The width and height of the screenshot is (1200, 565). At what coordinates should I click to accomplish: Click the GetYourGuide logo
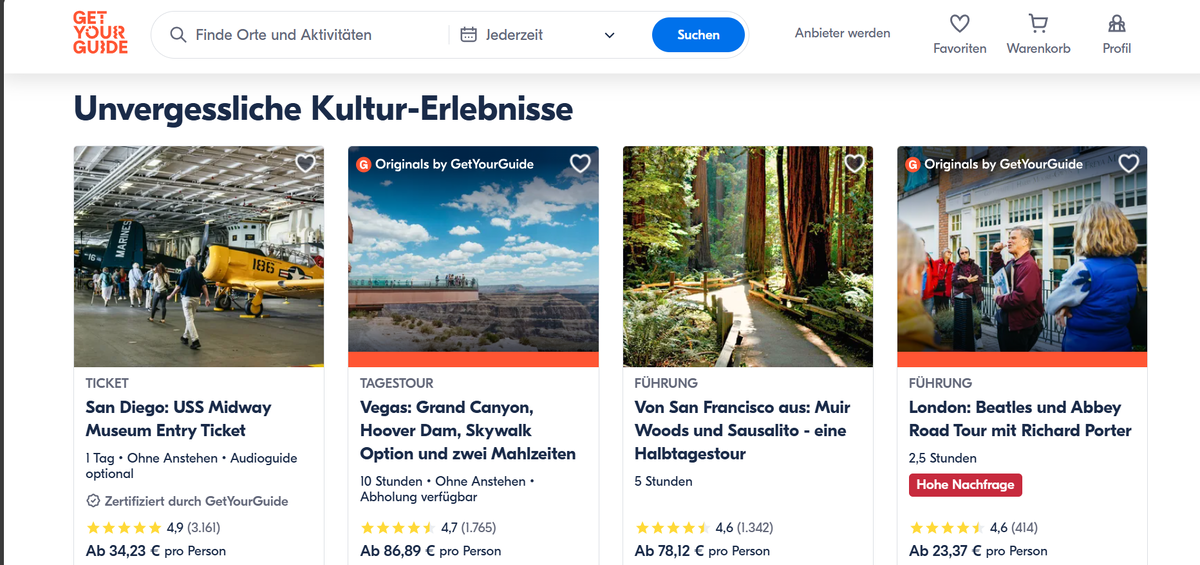[100, 33]
